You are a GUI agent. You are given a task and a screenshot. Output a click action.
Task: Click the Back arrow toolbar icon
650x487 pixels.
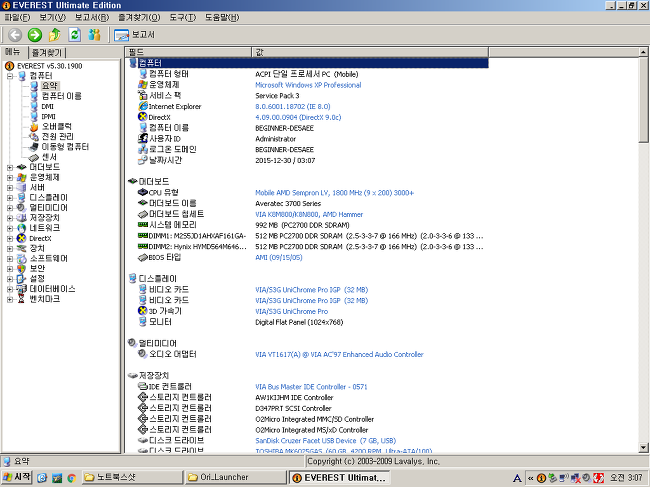[15, 35]
